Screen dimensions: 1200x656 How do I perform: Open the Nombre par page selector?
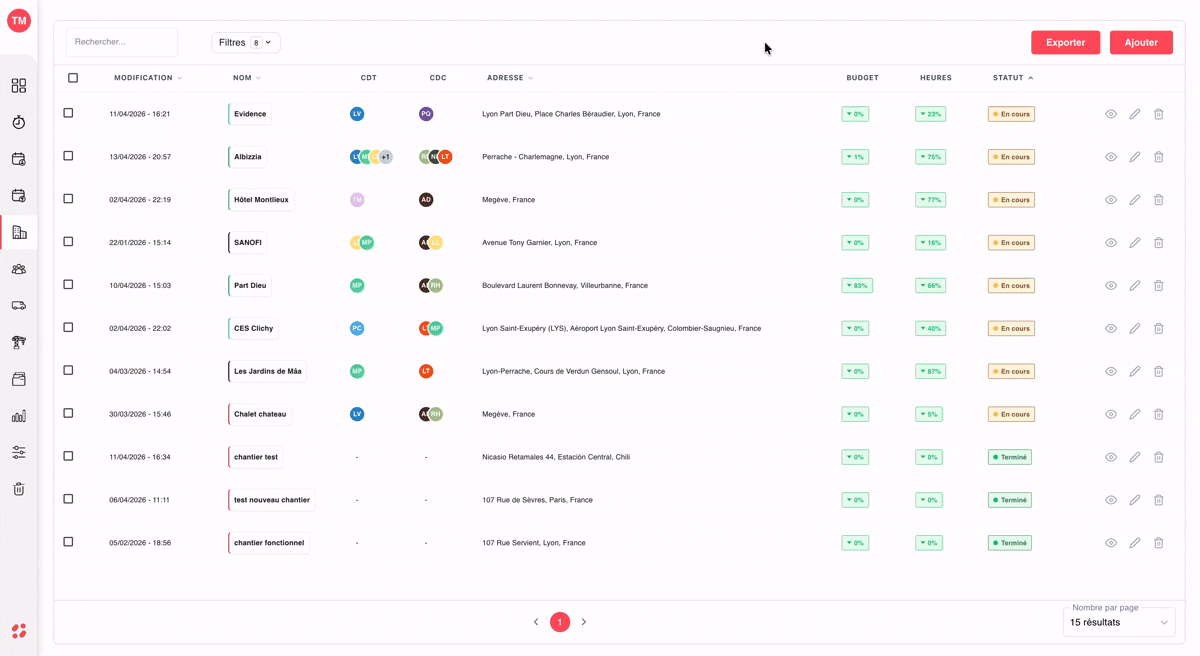pyautogui.click(x=1119, y=622)
